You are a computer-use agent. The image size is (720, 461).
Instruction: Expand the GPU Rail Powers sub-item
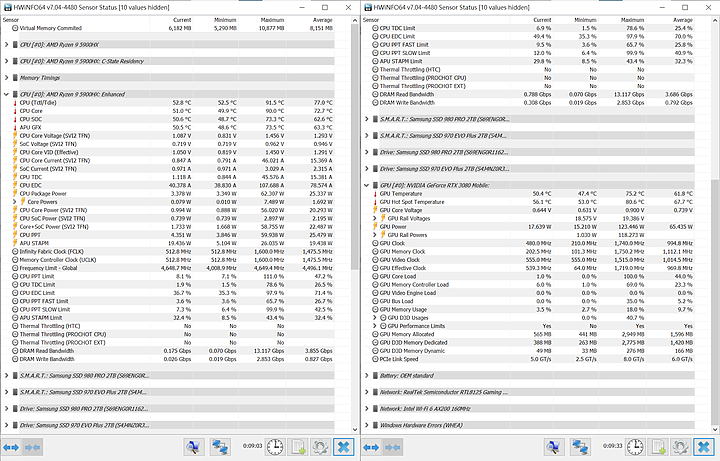374,235
